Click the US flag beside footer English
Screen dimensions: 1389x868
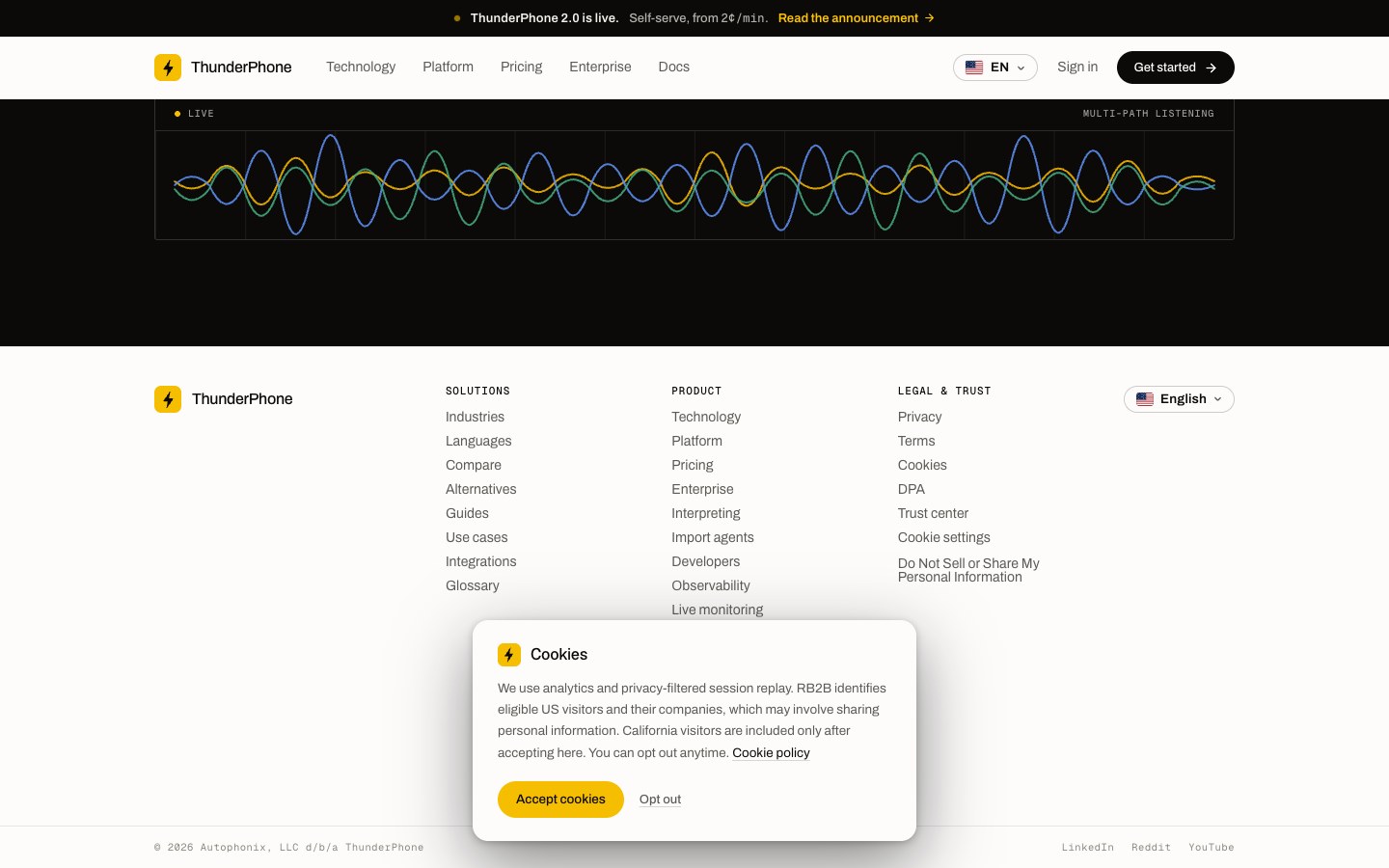(1145, 399)
